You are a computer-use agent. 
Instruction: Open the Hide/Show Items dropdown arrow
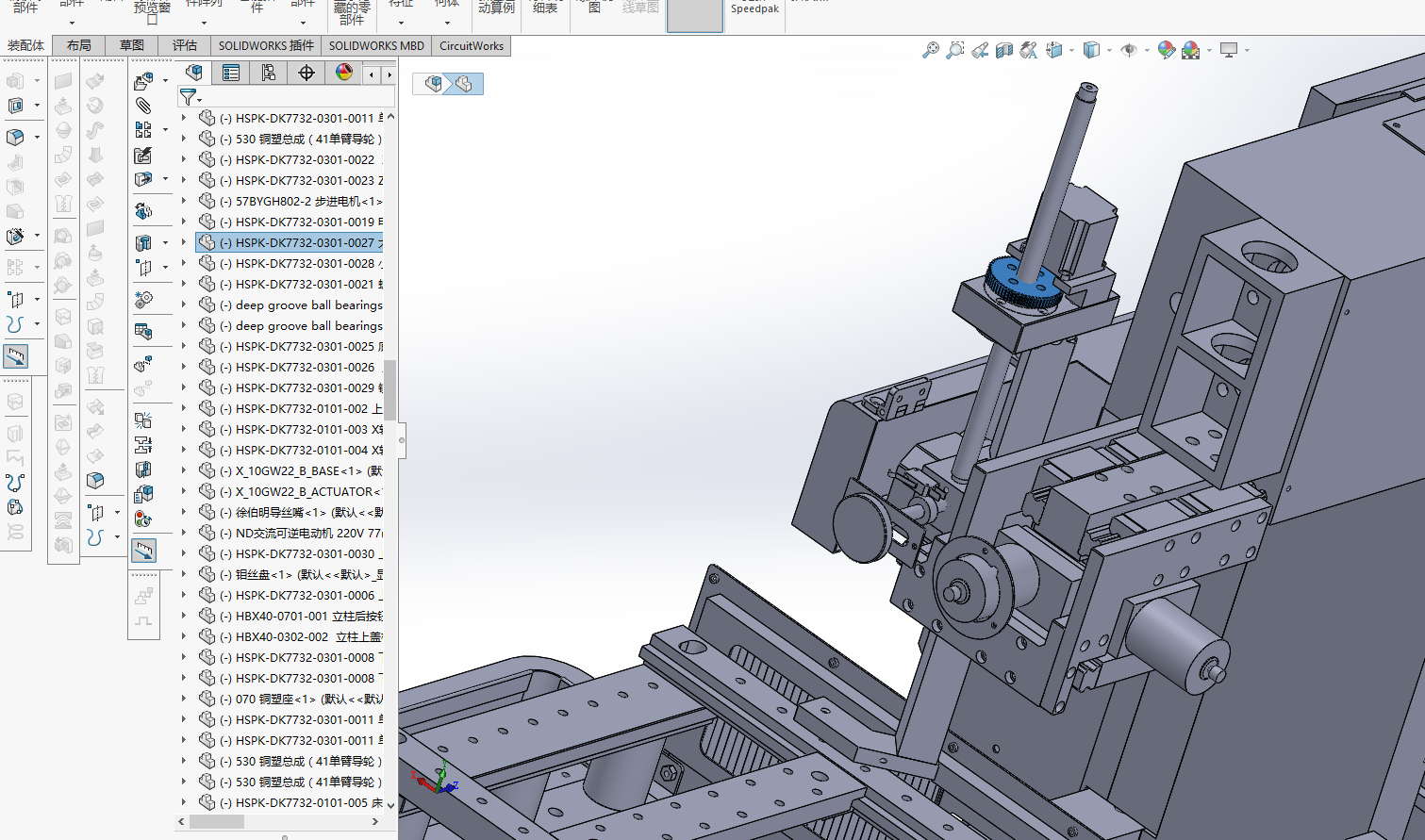point(1147,51)
